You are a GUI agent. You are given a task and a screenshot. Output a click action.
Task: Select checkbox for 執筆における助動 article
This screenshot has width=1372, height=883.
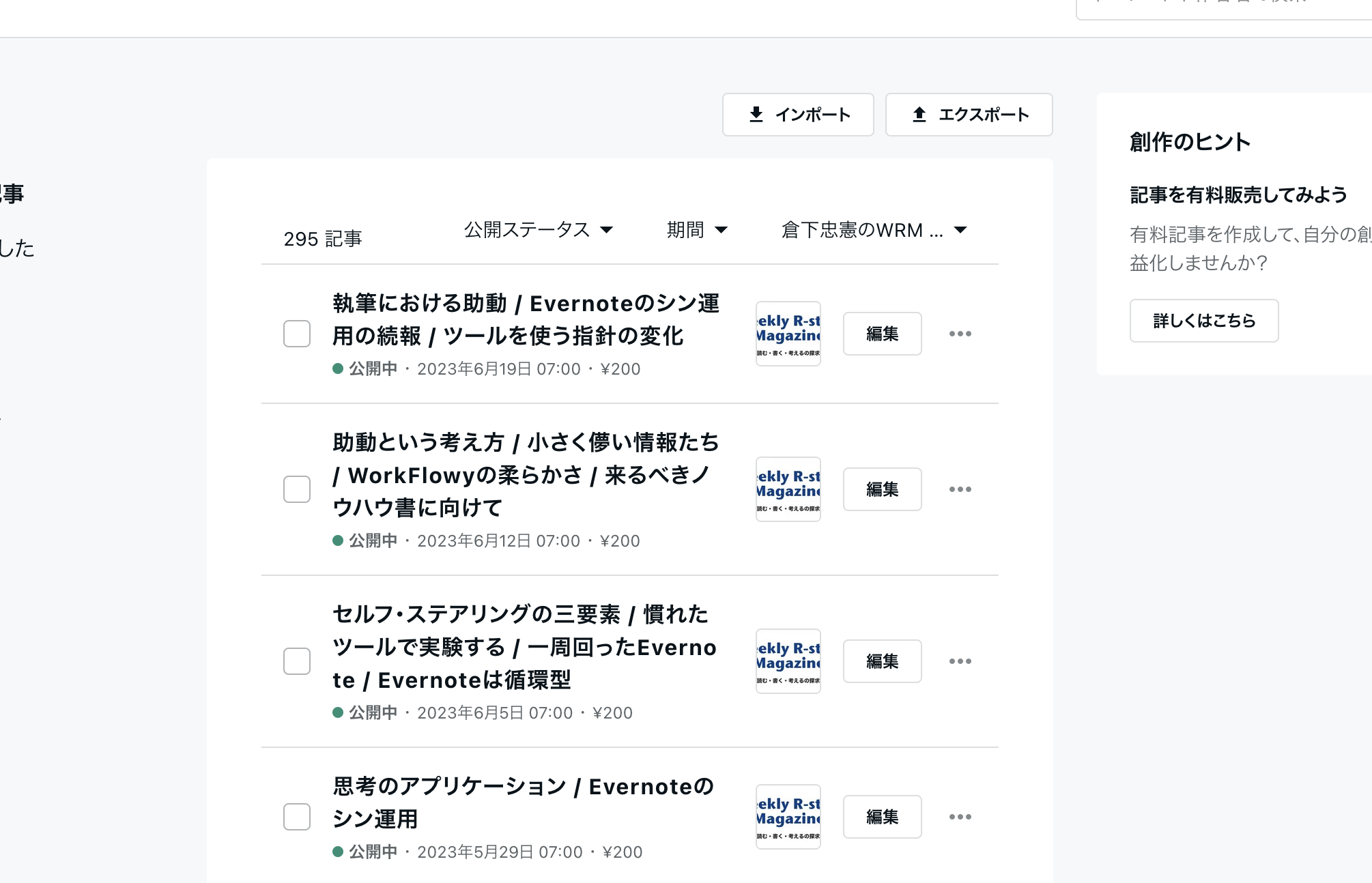(296, 334)
